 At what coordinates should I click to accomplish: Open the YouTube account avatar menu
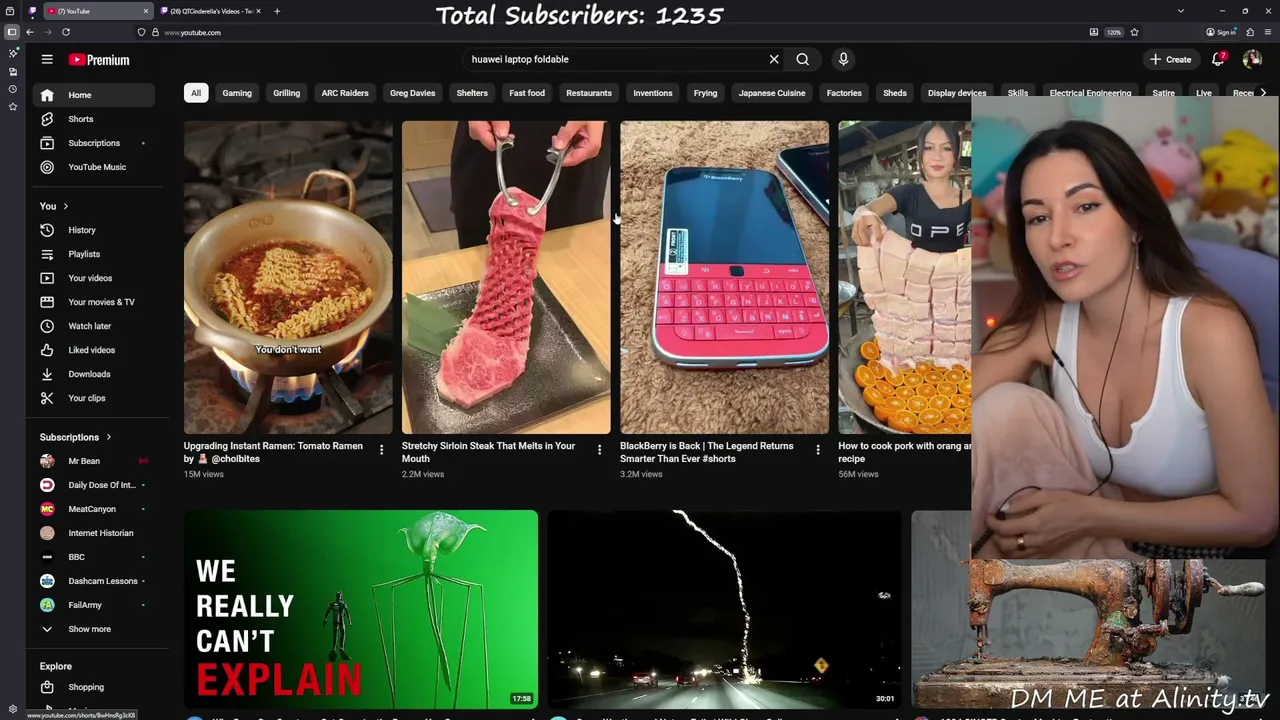(x=1252, y=59)
